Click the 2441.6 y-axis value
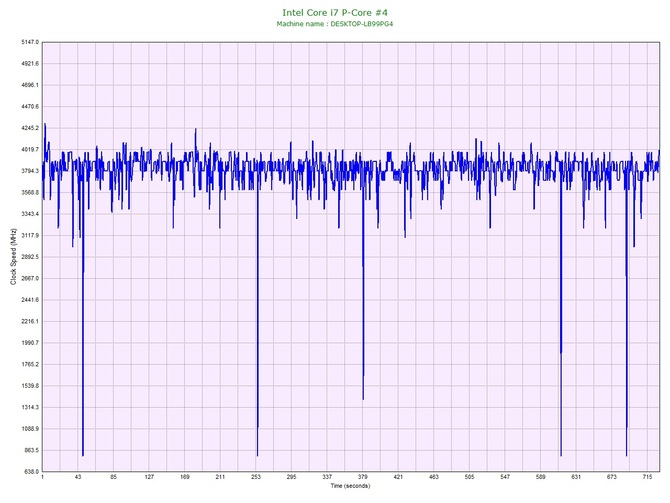The image size is (670, 503). 30,300
